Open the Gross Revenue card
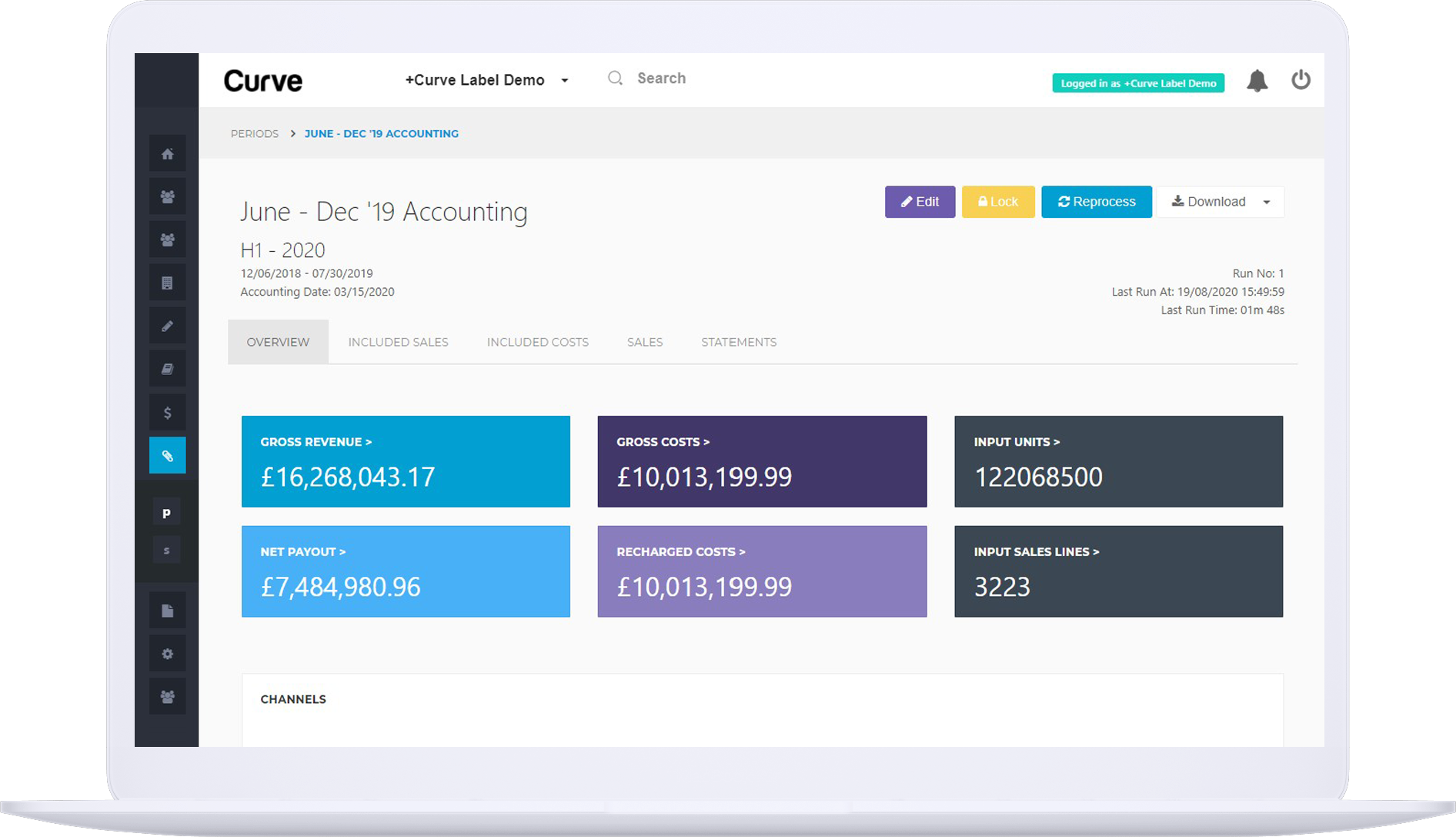 [406, 461]
